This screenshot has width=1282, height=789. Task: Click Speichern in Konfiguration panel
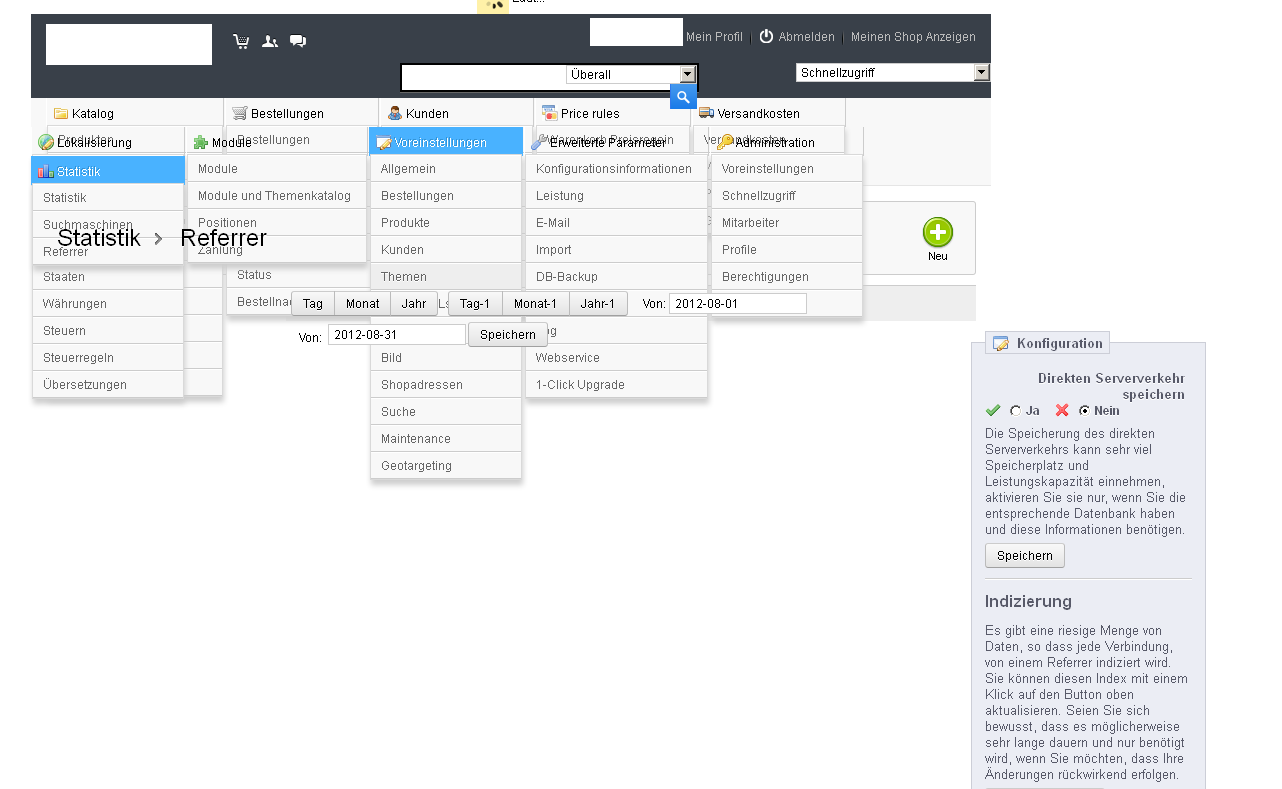[x=1025, y=555]
